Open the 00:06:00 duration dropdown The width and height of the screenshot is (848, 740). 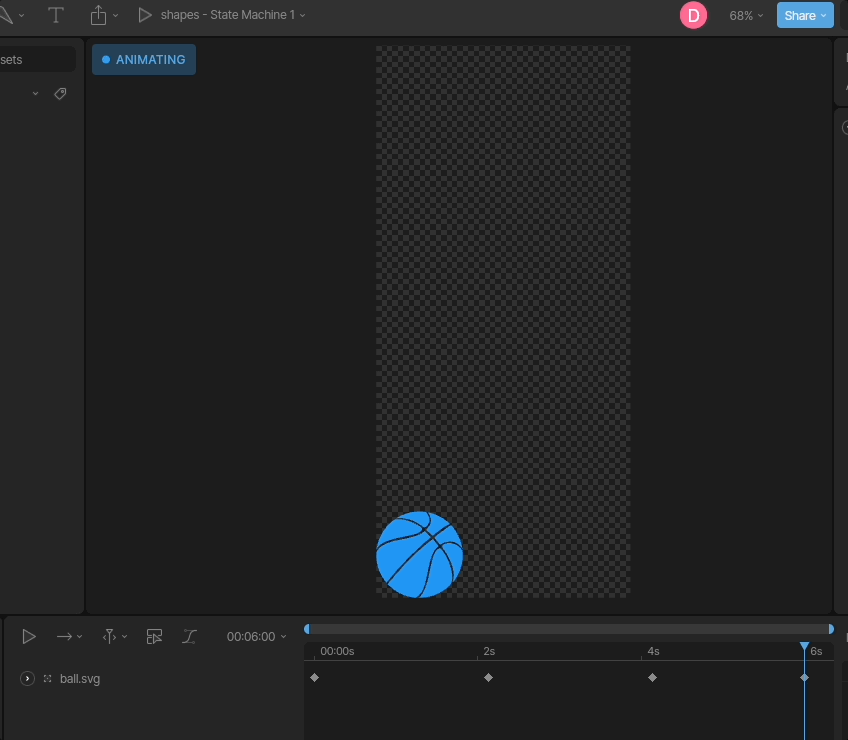256,637
